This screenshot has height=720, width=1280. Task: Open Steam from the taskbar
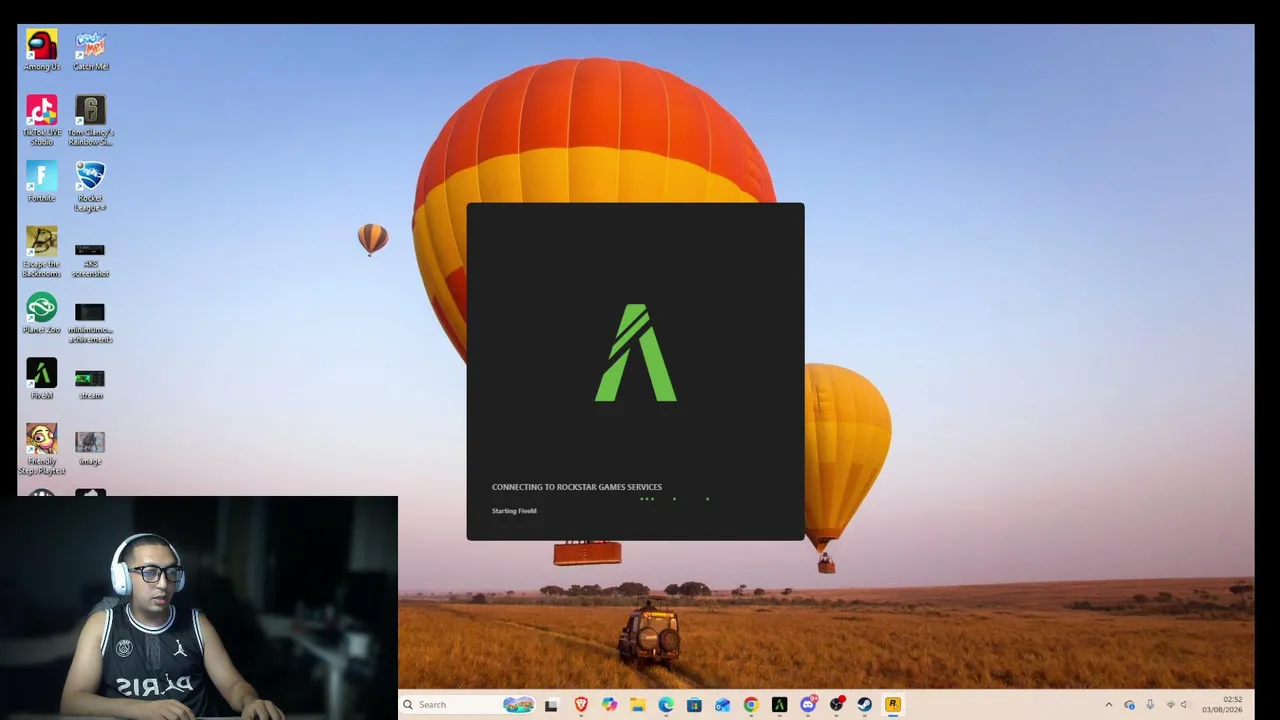864,705
